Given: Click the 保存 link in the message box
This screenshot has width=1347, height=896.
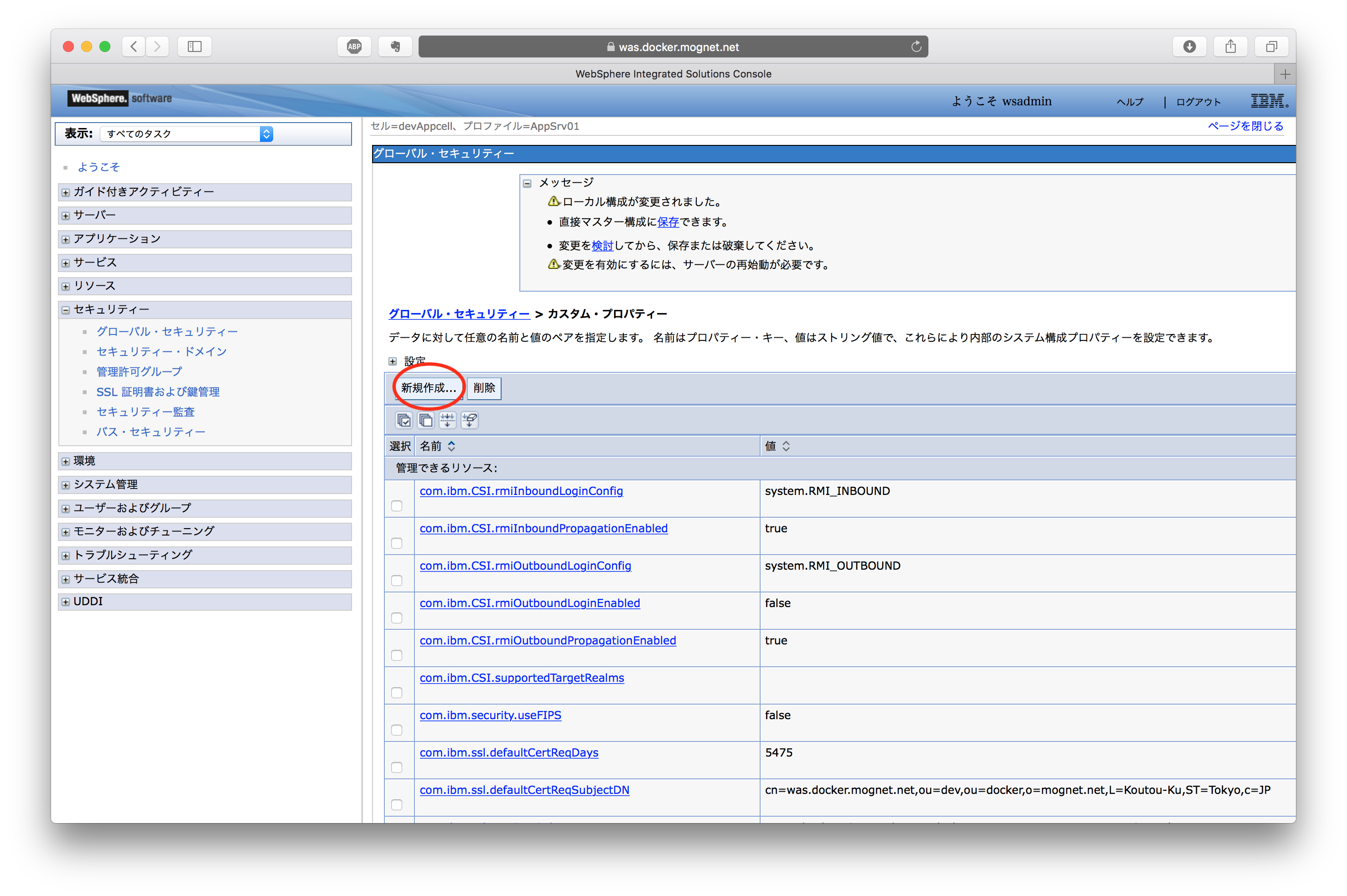Looking at the screenshot, I should pos(668,221).
